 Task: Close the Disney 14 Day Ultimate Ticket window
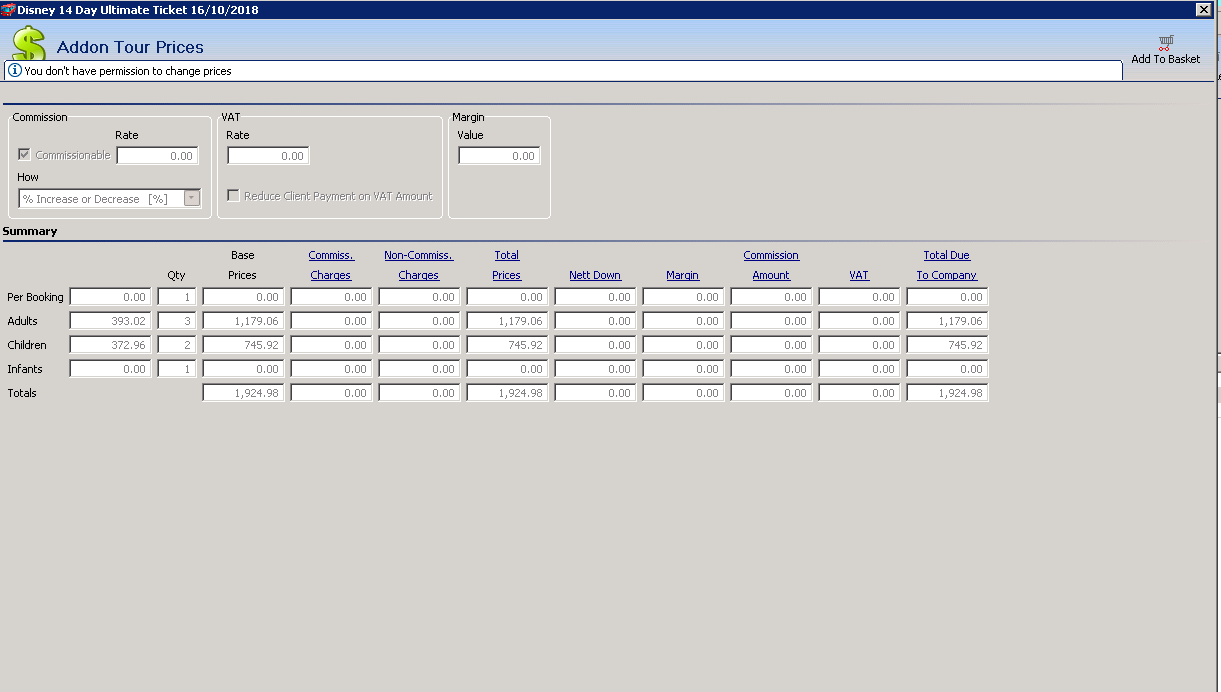[1204, 9]
